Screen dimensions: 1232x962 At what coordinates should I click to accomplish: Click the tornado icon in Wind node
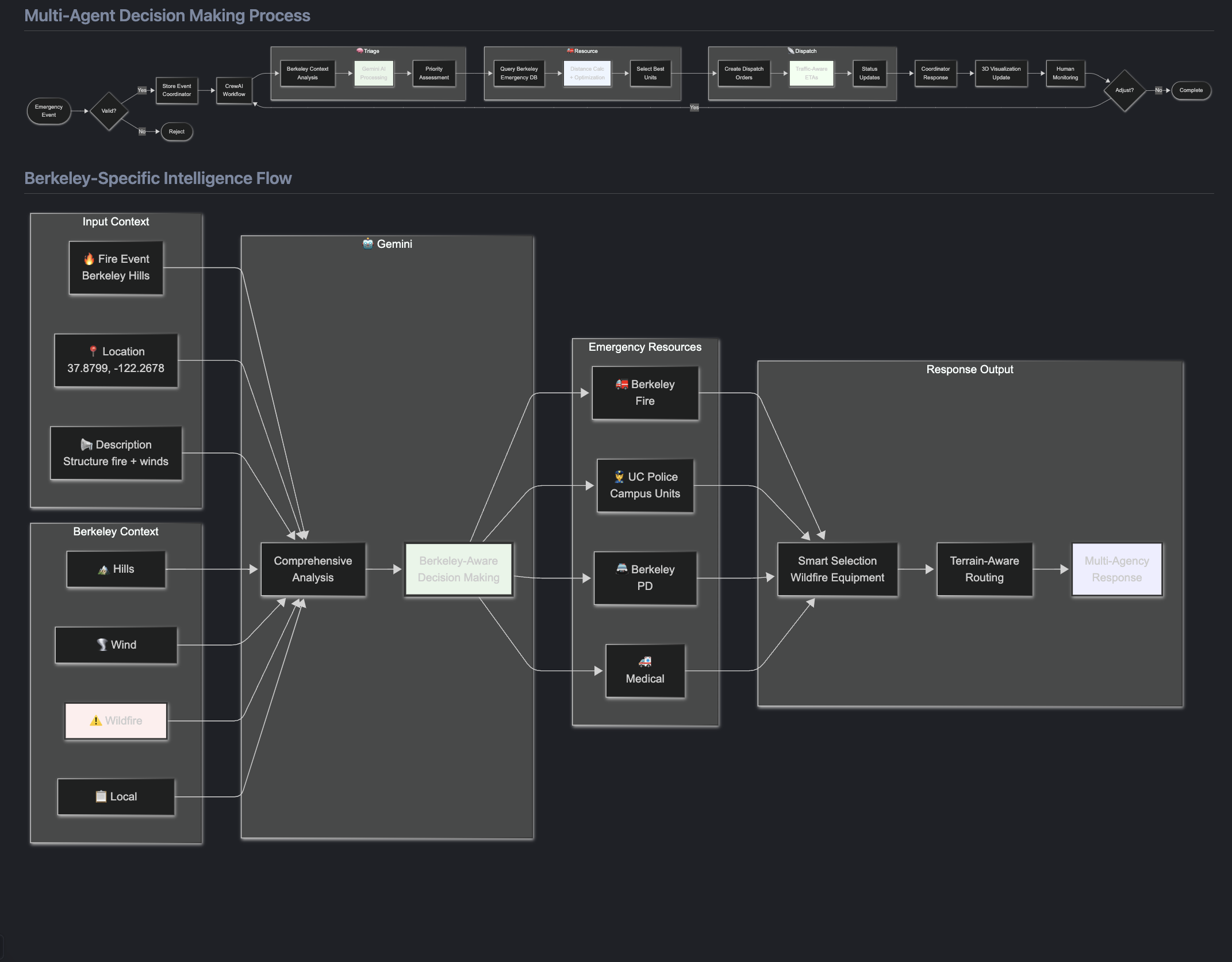[x=102, y=645]
